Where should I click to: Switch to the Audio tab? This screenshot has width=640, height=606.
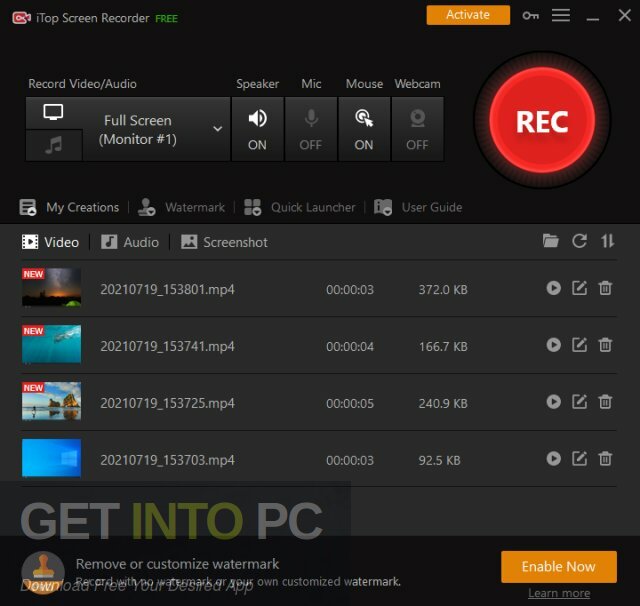click(x=130, y=242)
